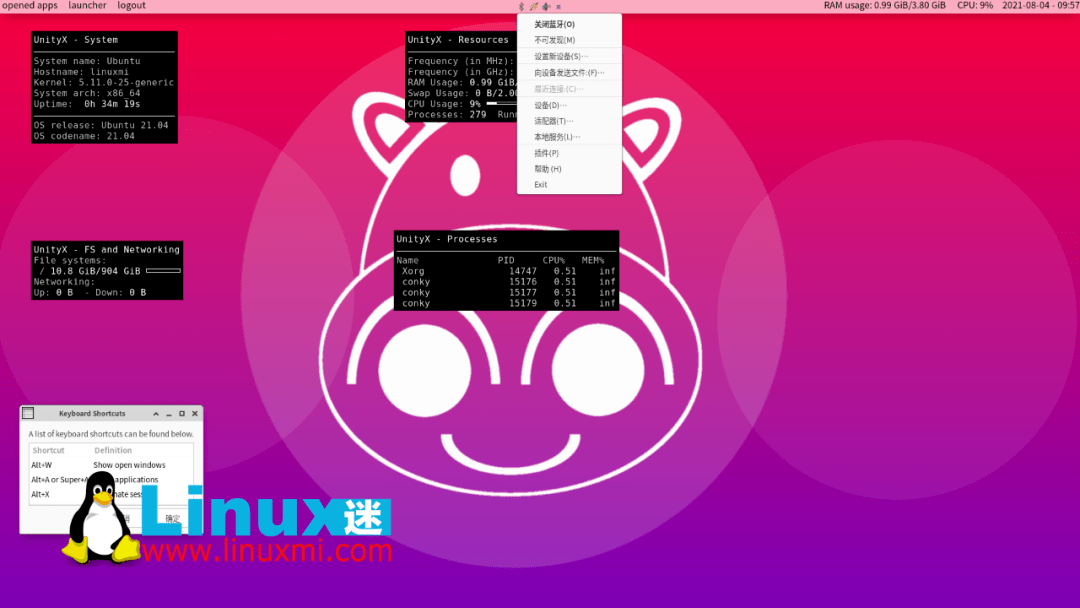Image resolution: width=1080 pixels, height=608 pixels.
Task: Open the Bluetooth icon menu in the system tray
Action: (521, 6)
